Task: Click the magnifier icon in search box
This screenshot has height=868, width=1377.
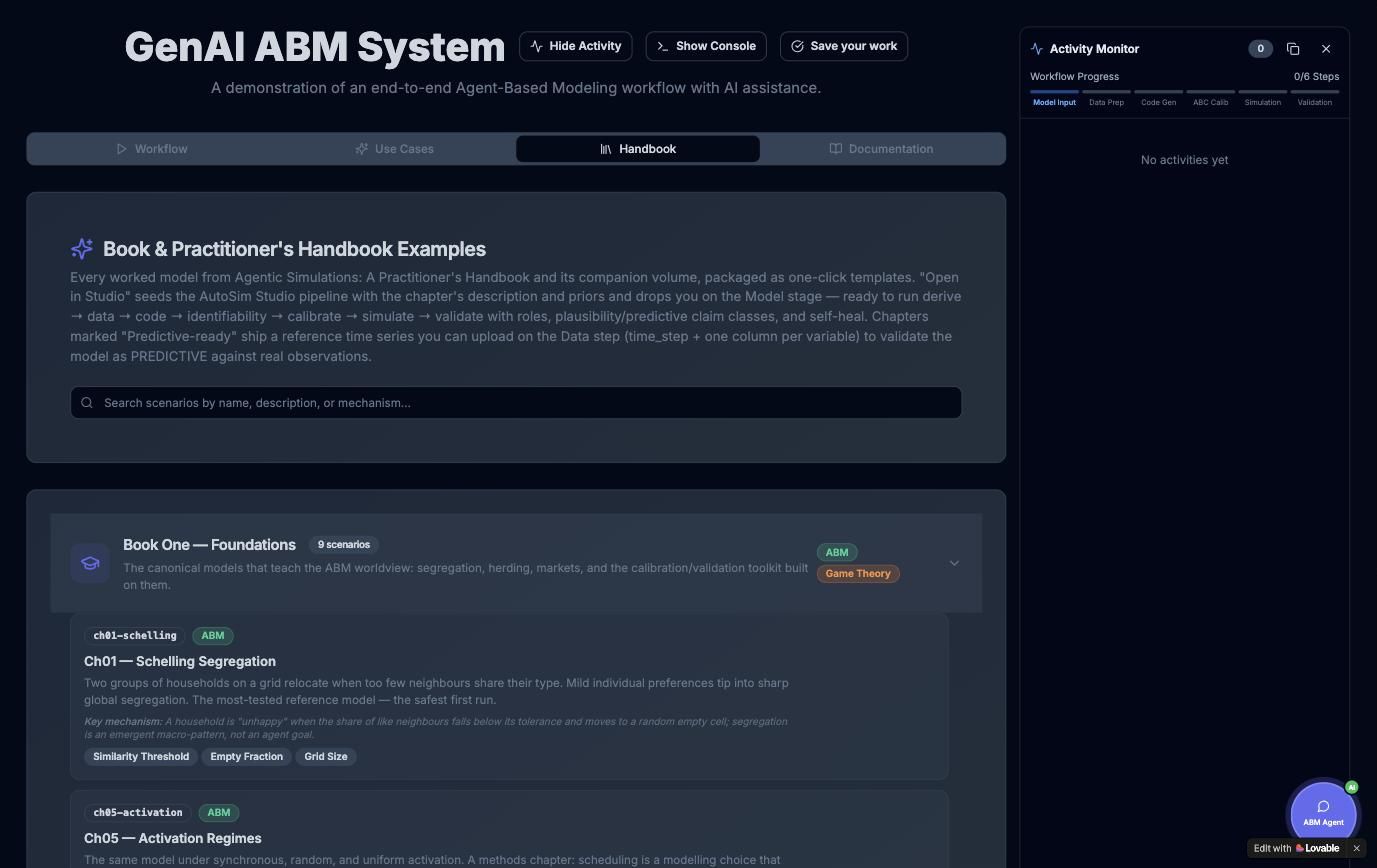Action: pyautogui.click(x=87, y=403)
